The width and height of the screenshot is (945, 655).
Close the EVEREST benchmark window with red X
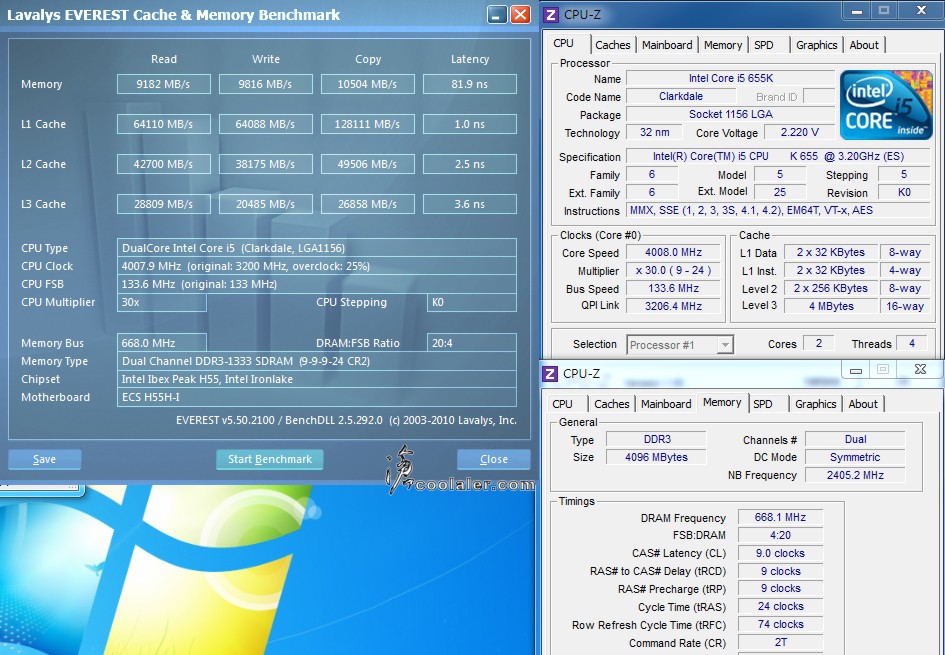[x=520, y=14]
